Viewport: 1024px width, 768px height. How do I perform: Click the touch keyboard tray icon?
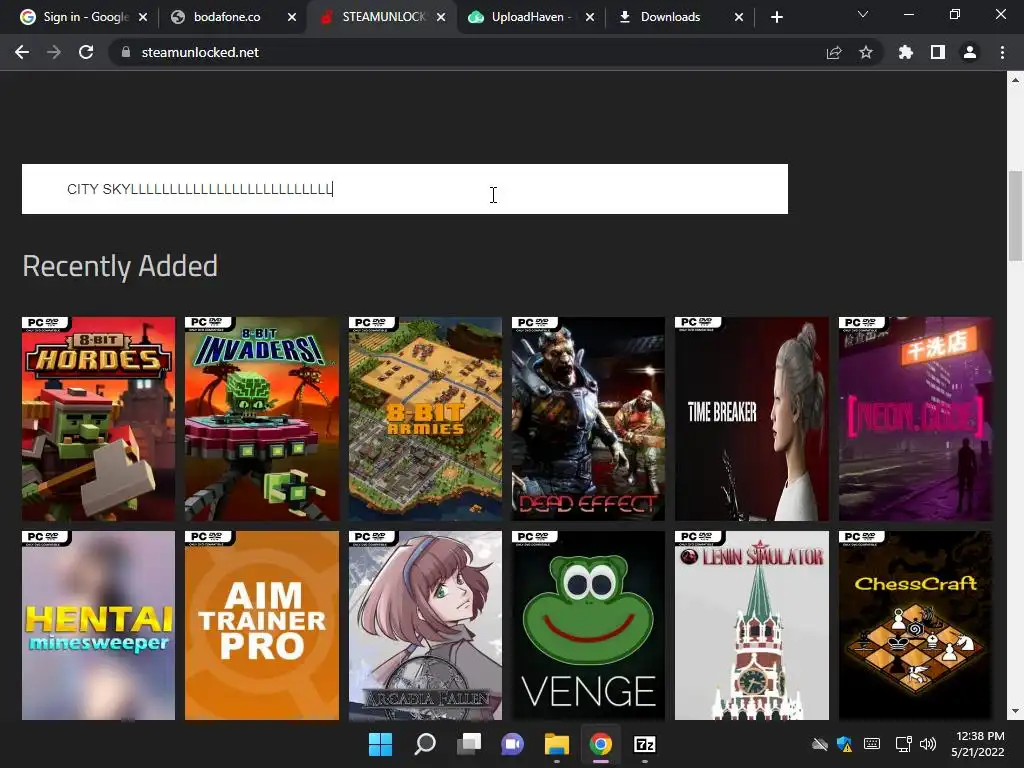click(x=872, y=744)
